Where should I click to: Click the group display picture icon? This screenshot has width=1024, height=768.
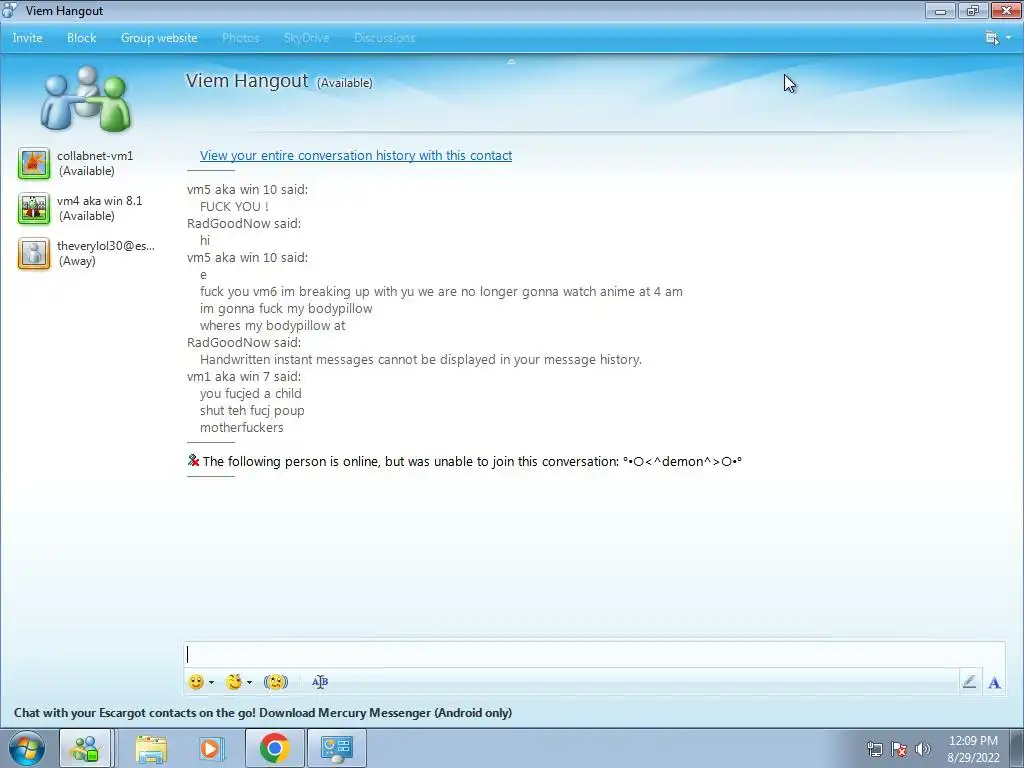click(86, 98)
